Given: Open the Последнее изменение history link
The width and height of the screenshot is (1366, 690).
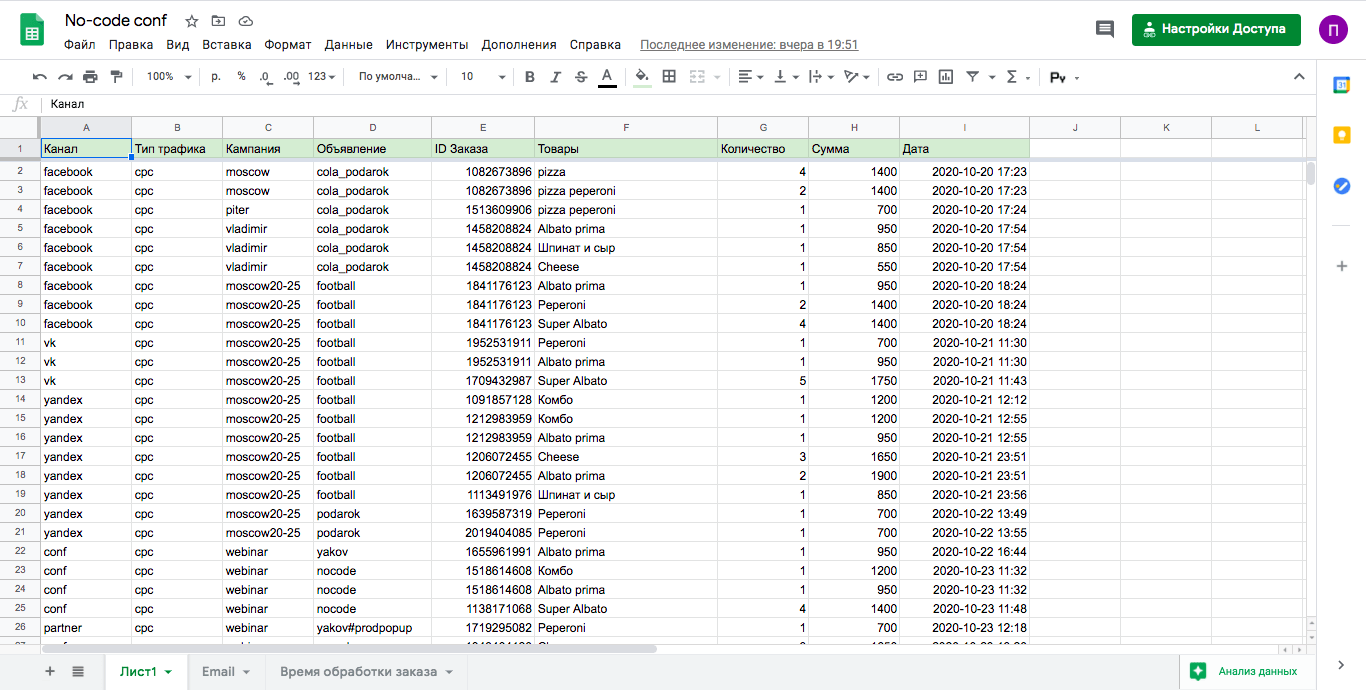Looking at the screenshot, I should [x=749, y=45].
